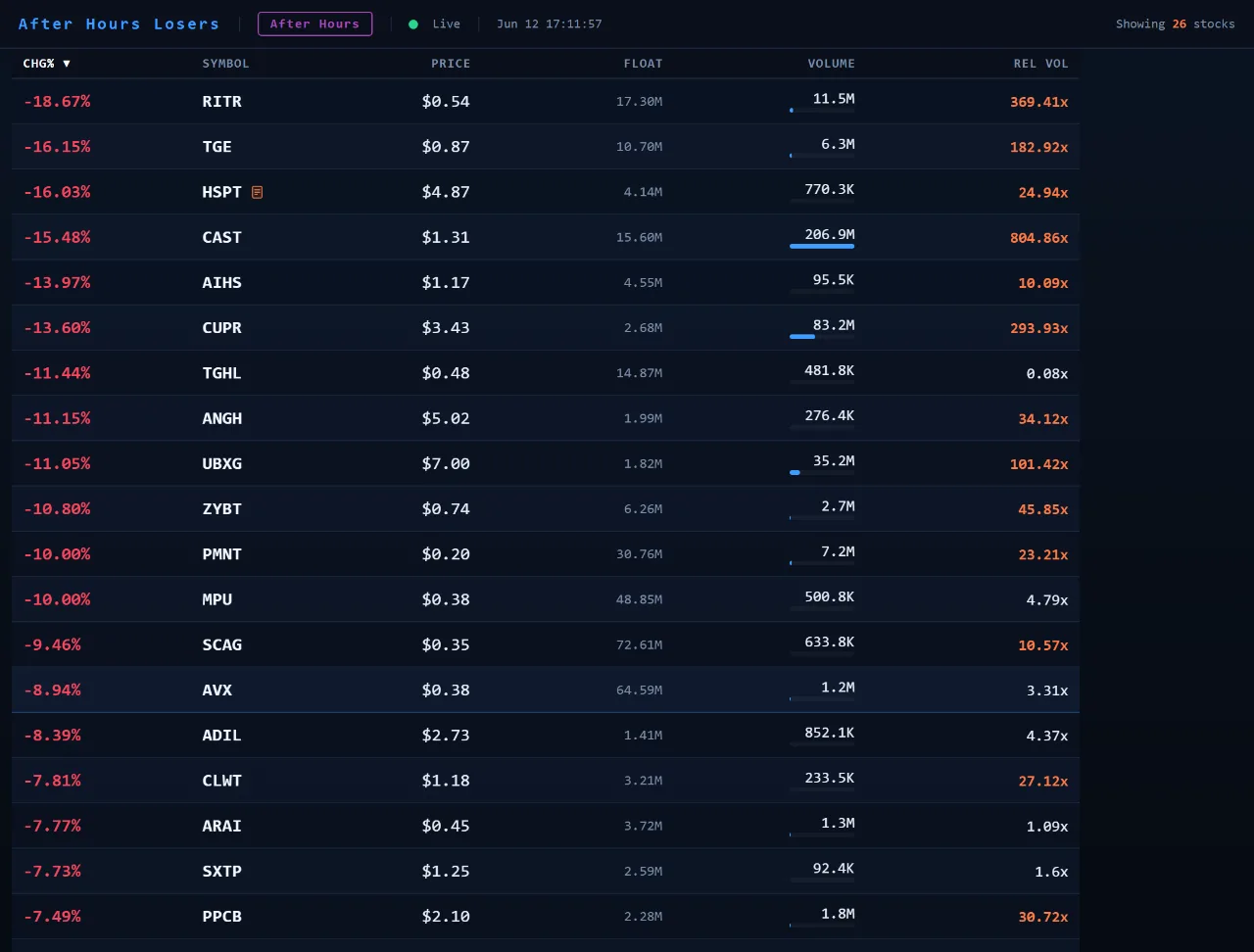1254x952 pixels.
Task: Select the TGHL symbol
Action: pos(221,373)
